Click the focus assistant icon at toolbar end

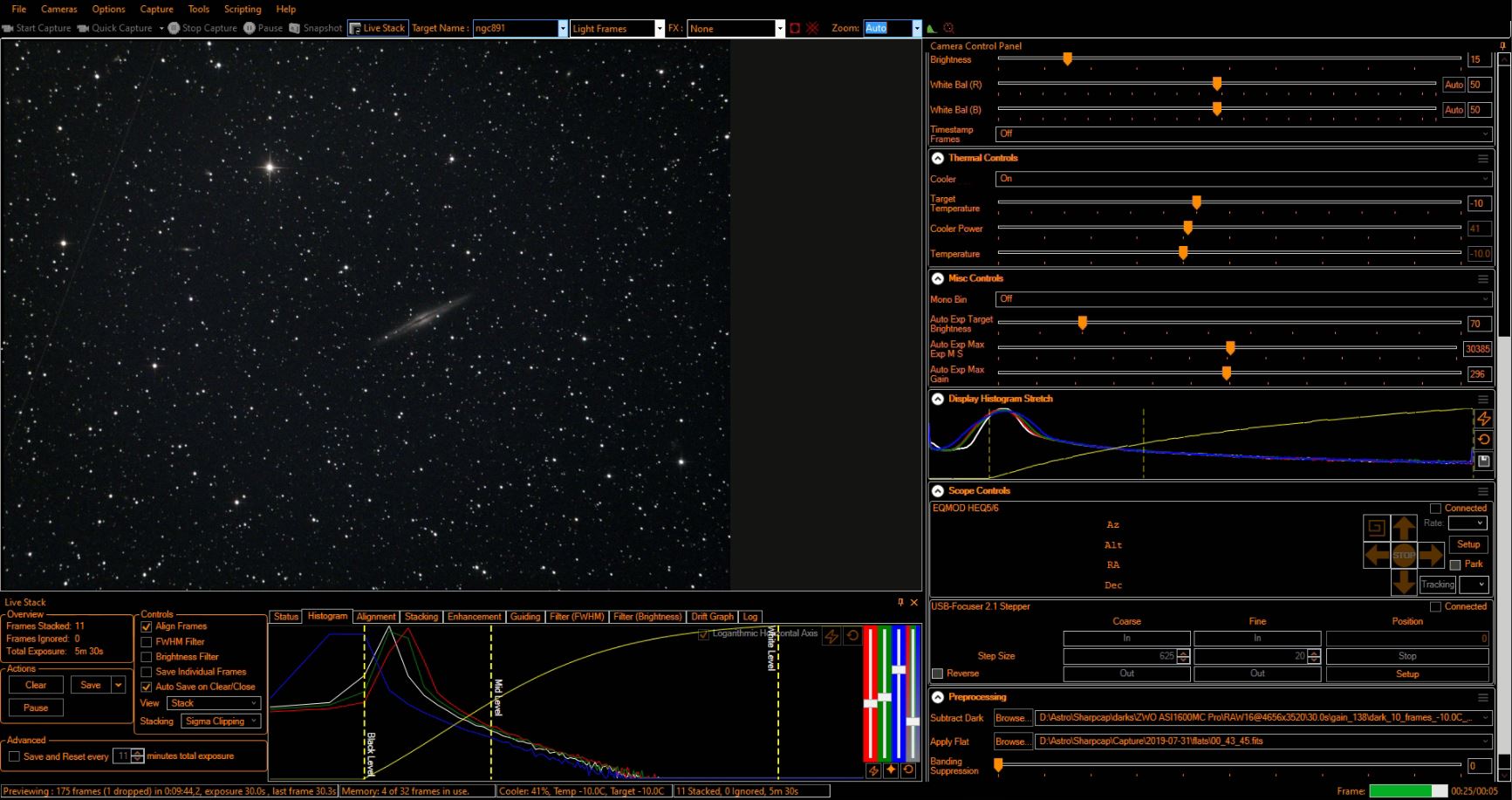click(x=948, y=28)
